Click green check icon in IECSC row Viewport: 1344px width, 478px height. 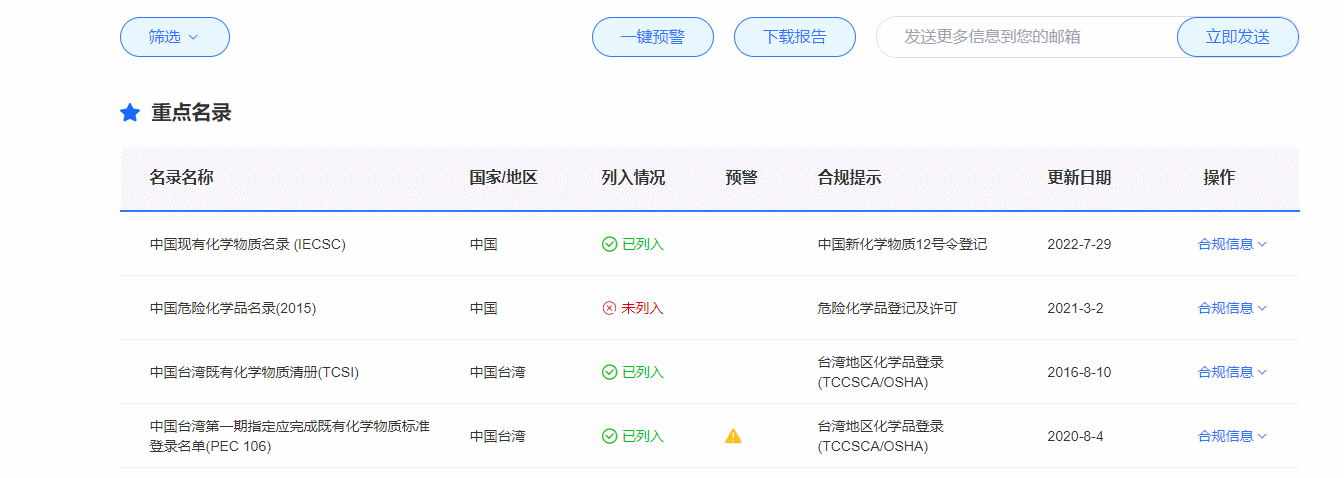[609, 244]
